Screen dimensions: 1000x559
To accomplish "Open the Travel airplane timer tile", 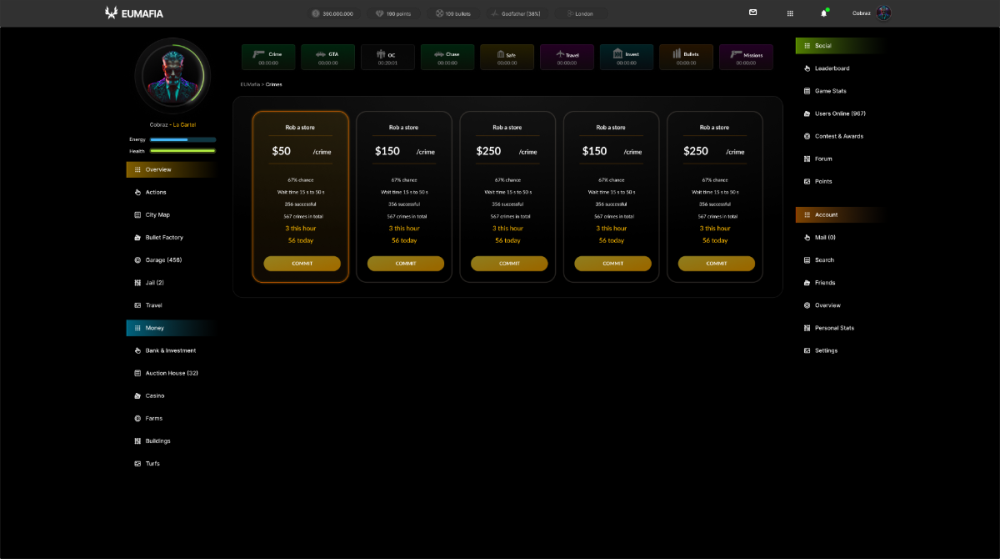I will click(566, 57).
